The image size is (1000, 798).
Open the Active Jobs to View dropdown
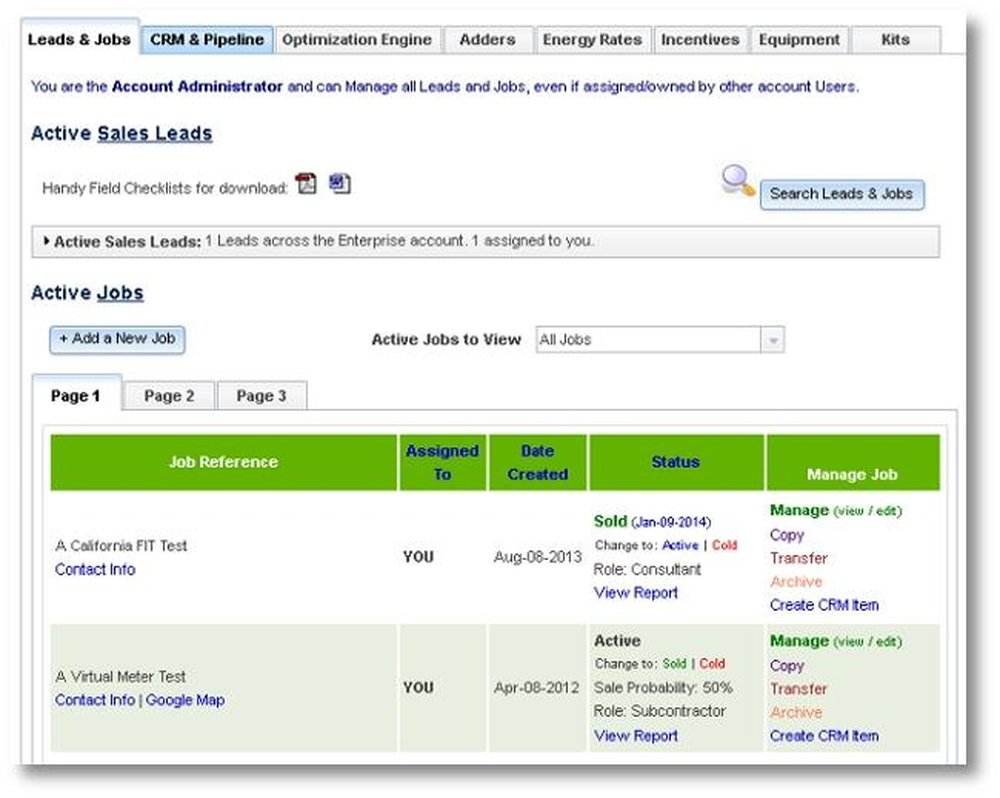point(660,339)
